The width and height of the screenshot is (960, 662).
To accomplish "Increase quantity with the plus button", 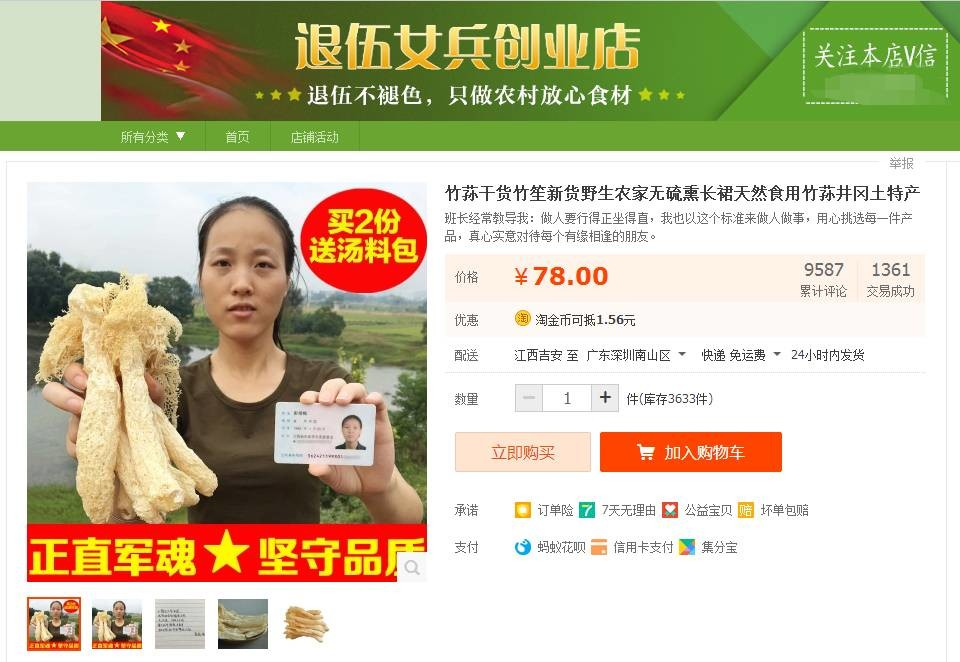I will [605, 398].
